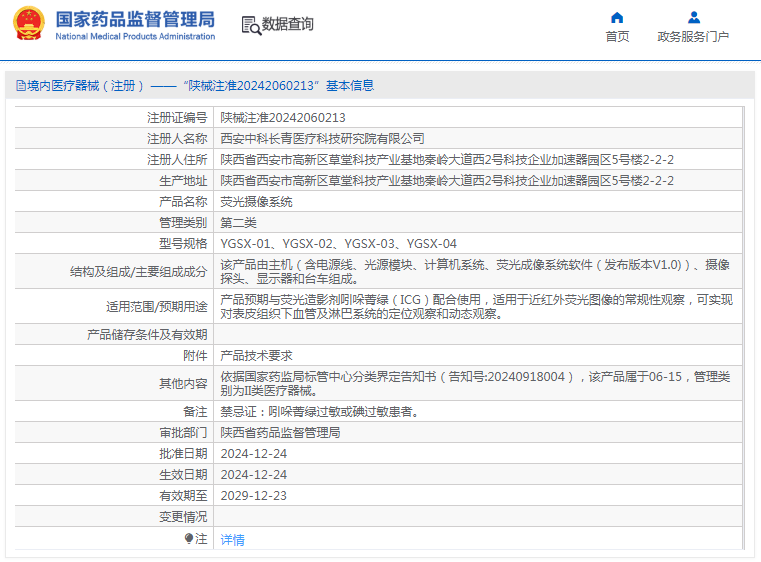Click approval date 2024-12-24 in 批准日期 row
Viewport: 761px width, 562px height.
tap(254, 454)
